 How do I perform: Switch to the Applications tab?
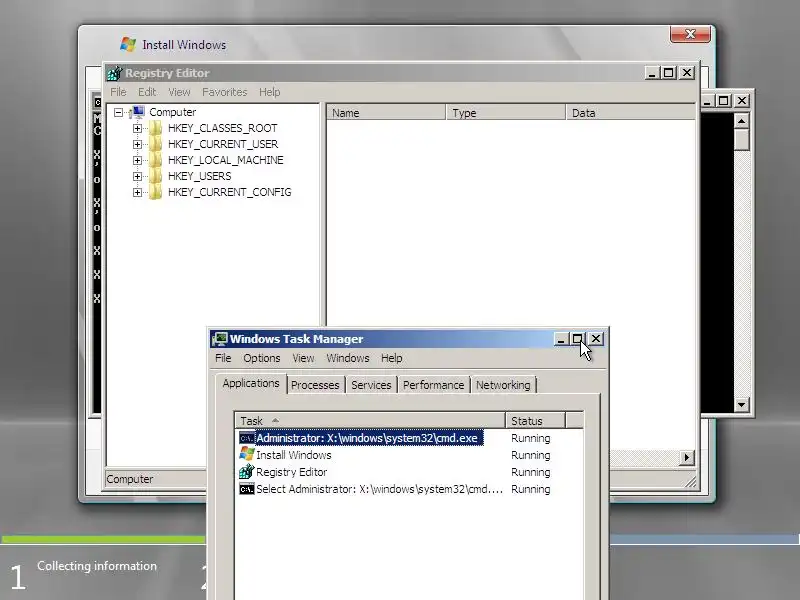pyautogui.click(x=251, y=383)
